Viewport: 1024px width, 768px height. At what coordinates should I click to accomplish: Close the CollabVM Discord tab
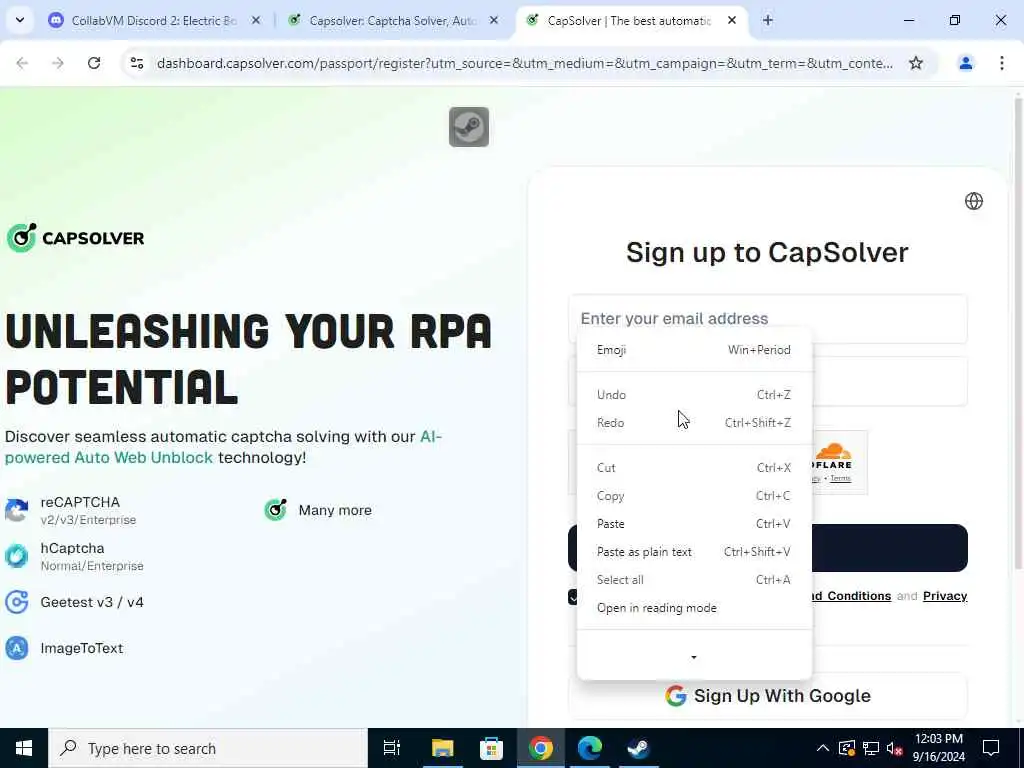[x=256, y=20]
